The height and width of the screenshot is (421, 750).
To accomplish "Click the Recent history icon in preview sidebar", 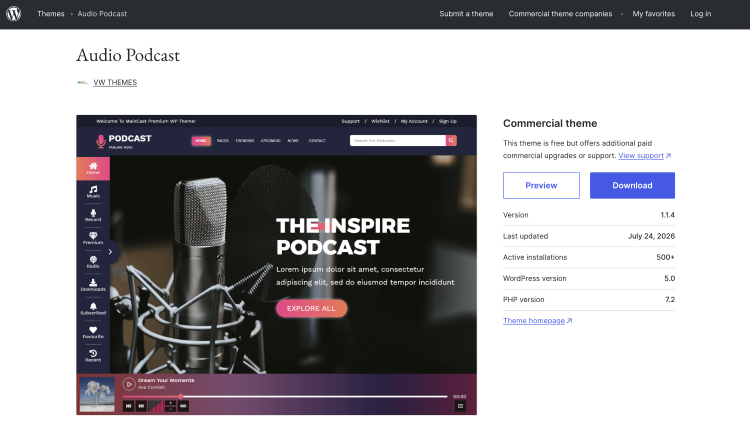I will 93,355.
